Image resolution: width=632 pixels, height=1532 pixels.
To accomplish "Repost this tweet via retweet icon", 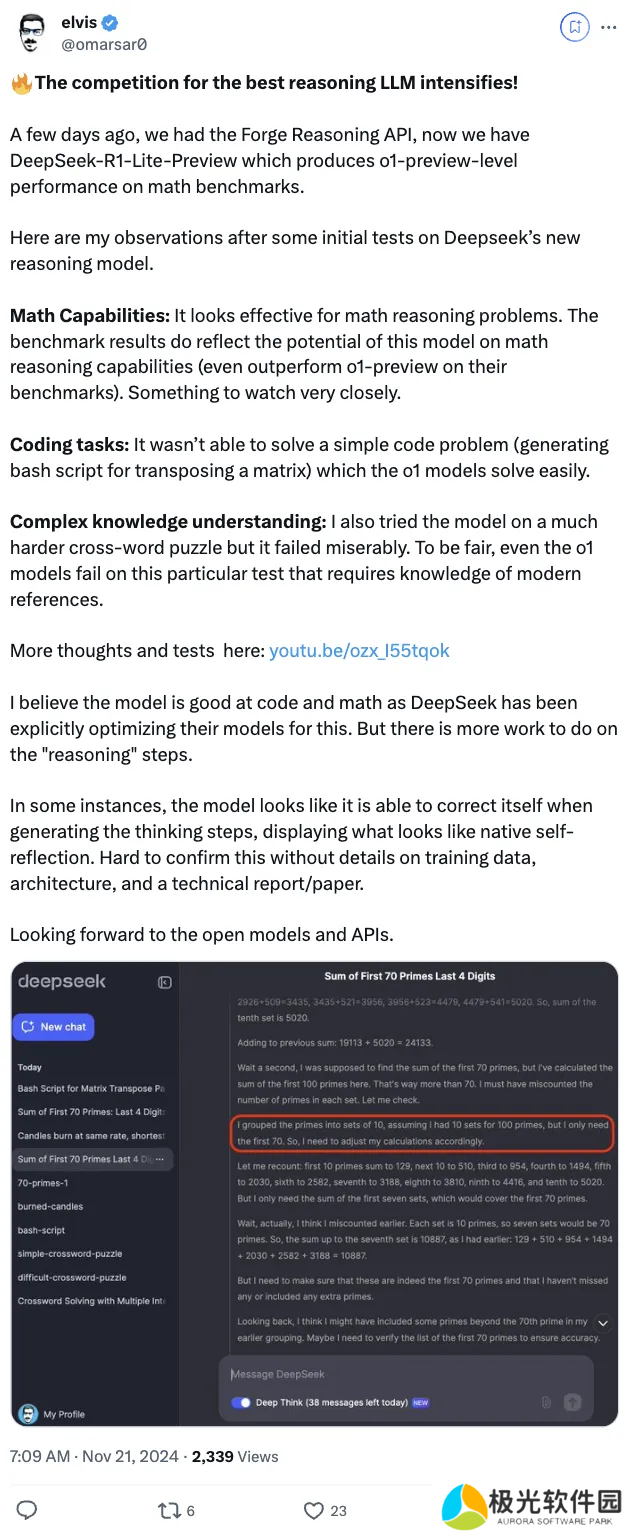I will (169, 1510).
